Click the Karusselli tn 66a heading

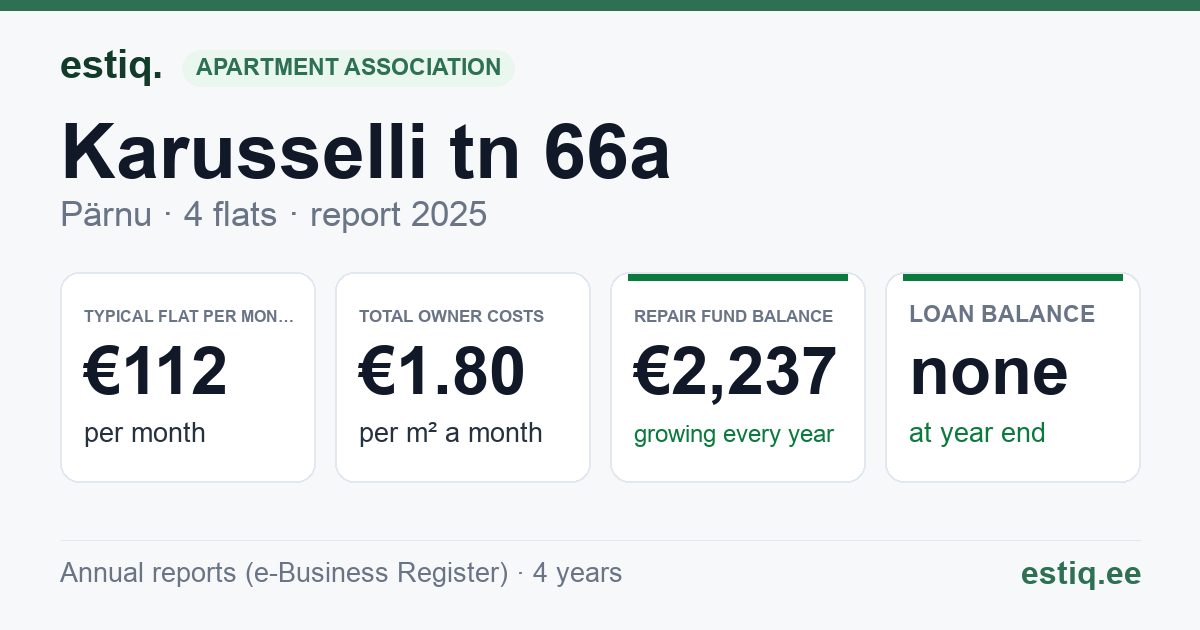[366, 153]
